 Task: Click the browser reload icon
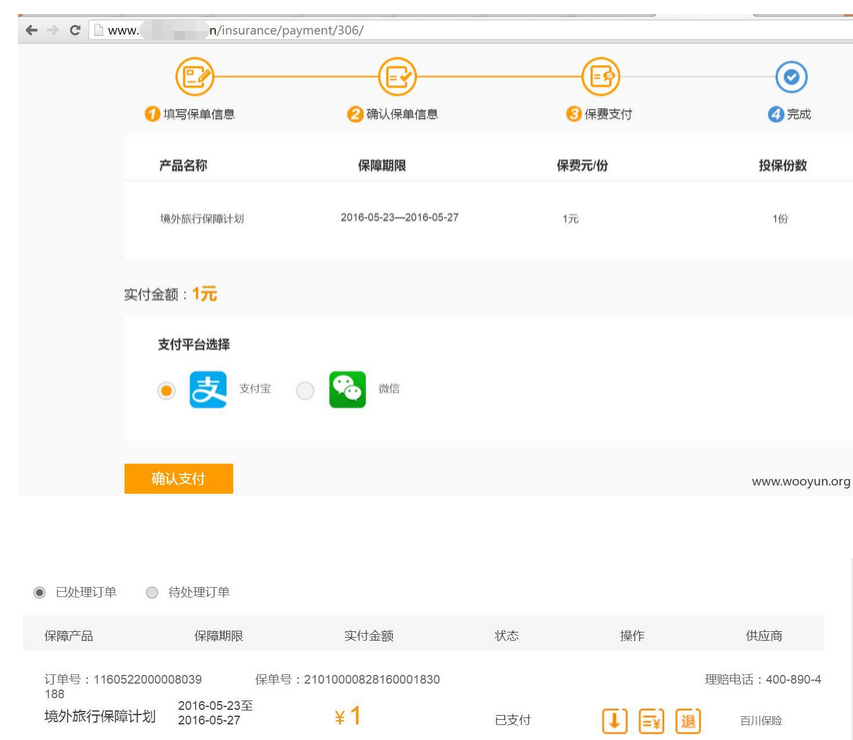pos(75,30)
